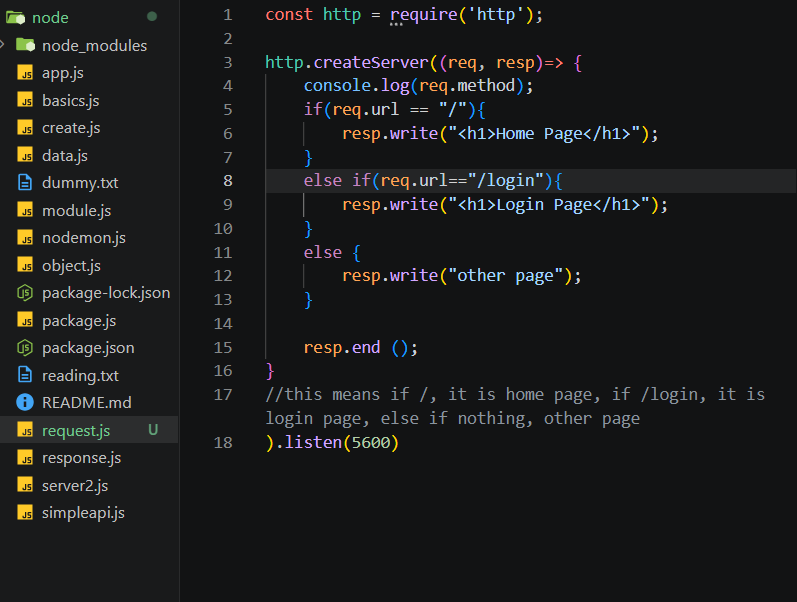Open the node_modules folder
The width and height of the screenshot is (797, 602).
pos(95,46)
